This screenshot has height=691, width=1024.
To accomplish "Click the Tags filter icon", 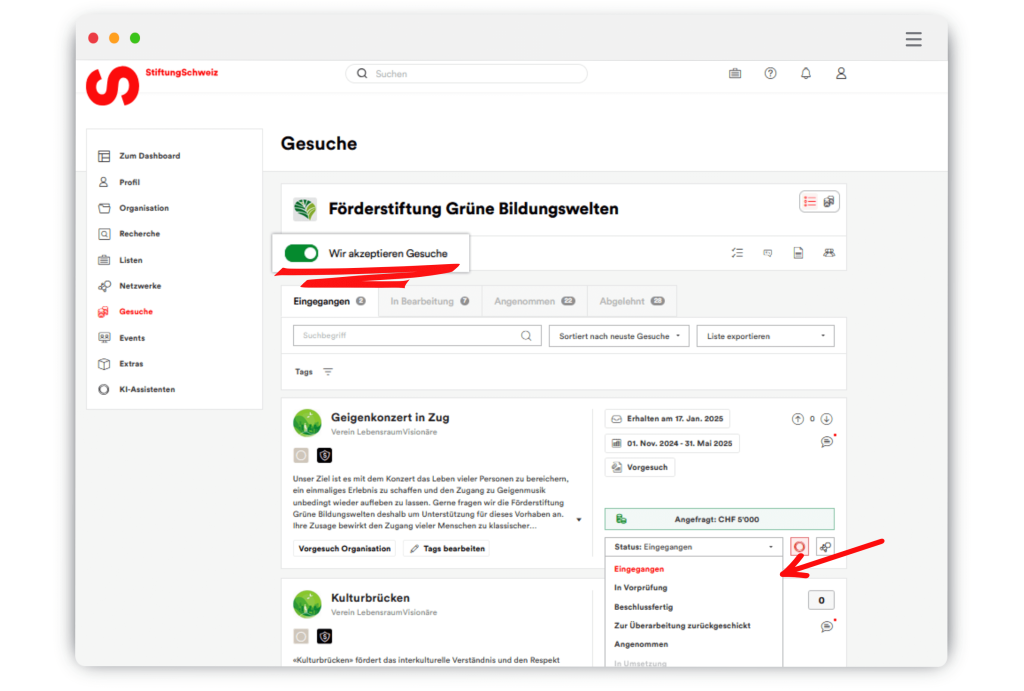I will tap(328, 372).
